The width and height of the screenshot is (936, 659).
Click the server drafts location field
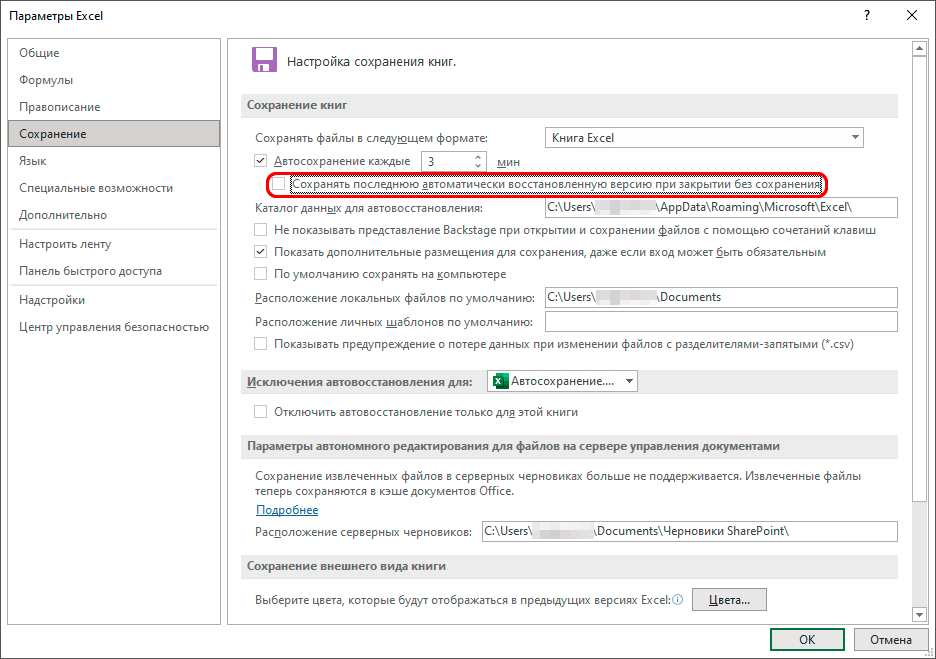click(x=689, y=531)
